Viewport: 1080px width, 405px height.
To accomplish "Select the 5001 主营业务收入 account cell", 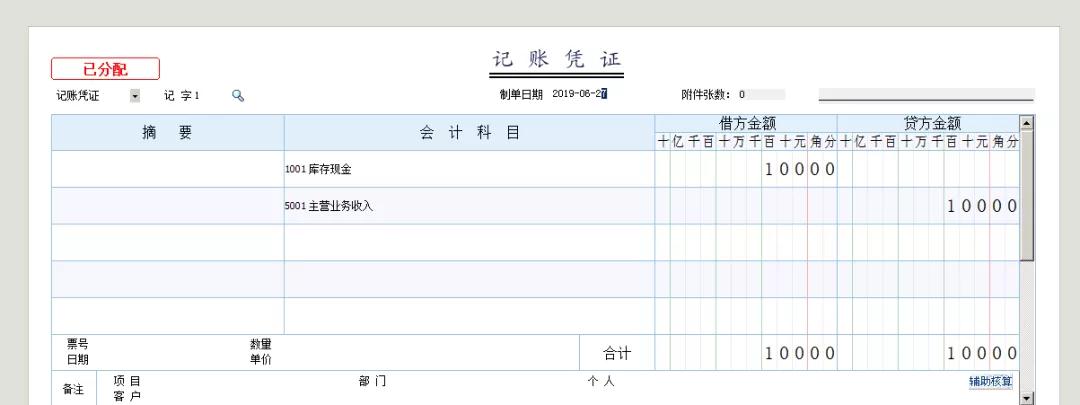I will (x=468, y=206).
